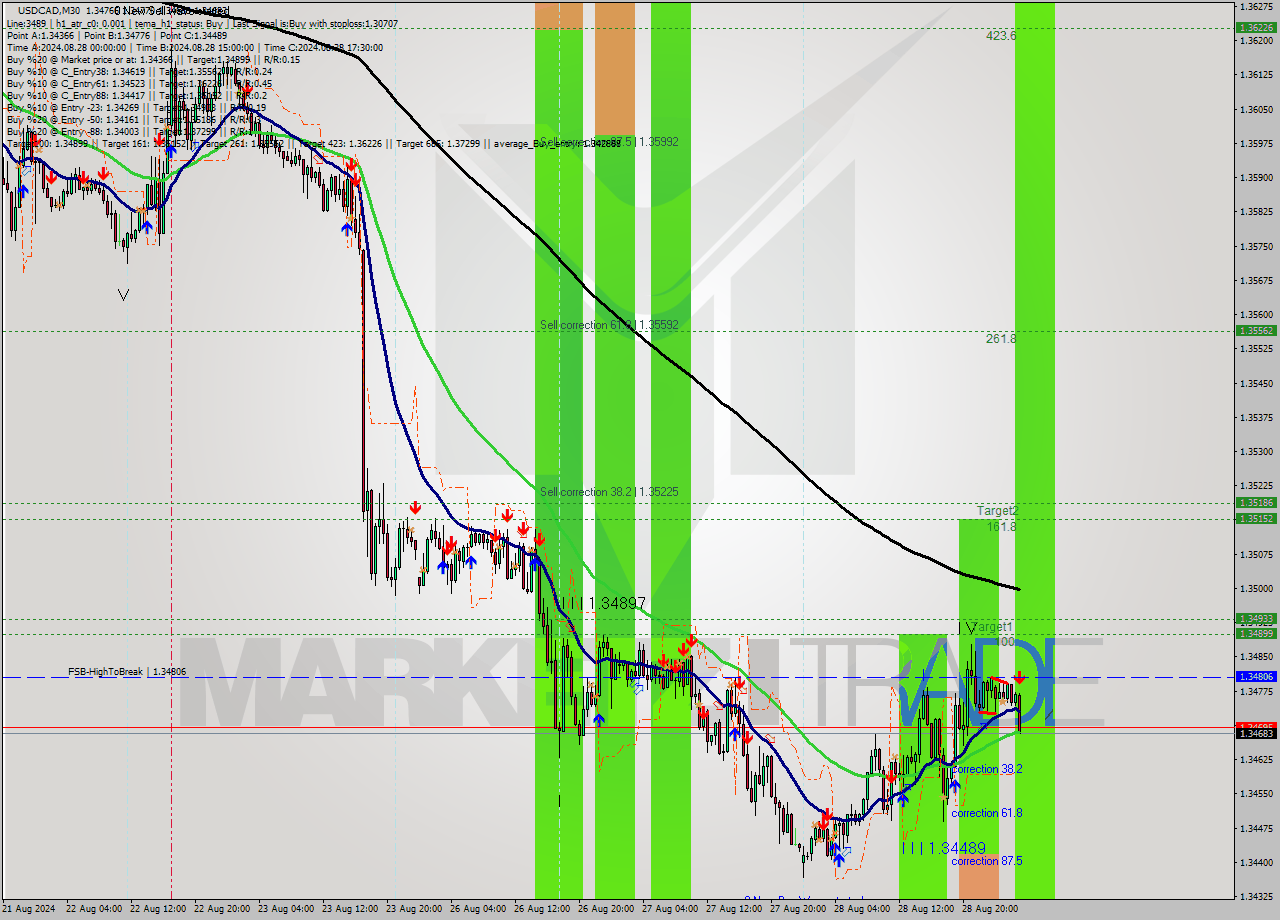Click 1.36050 on the price axis

coord(1256,108)
